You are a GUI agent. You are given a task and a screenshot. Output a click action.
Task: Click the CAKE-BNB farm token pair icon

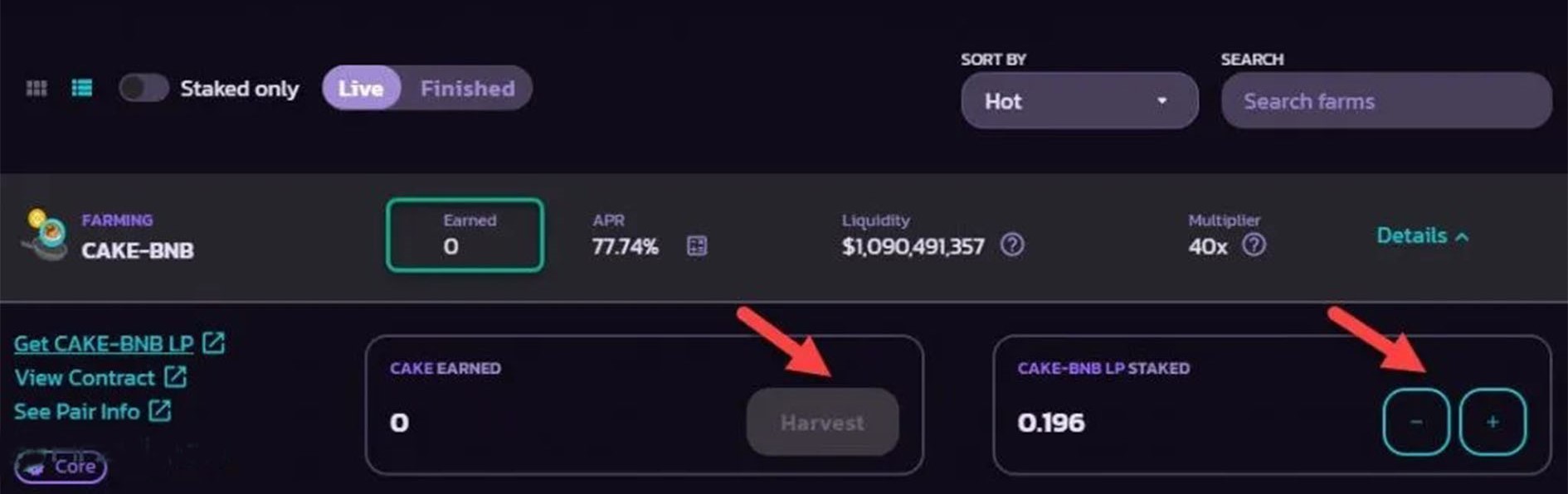point(46,235)
